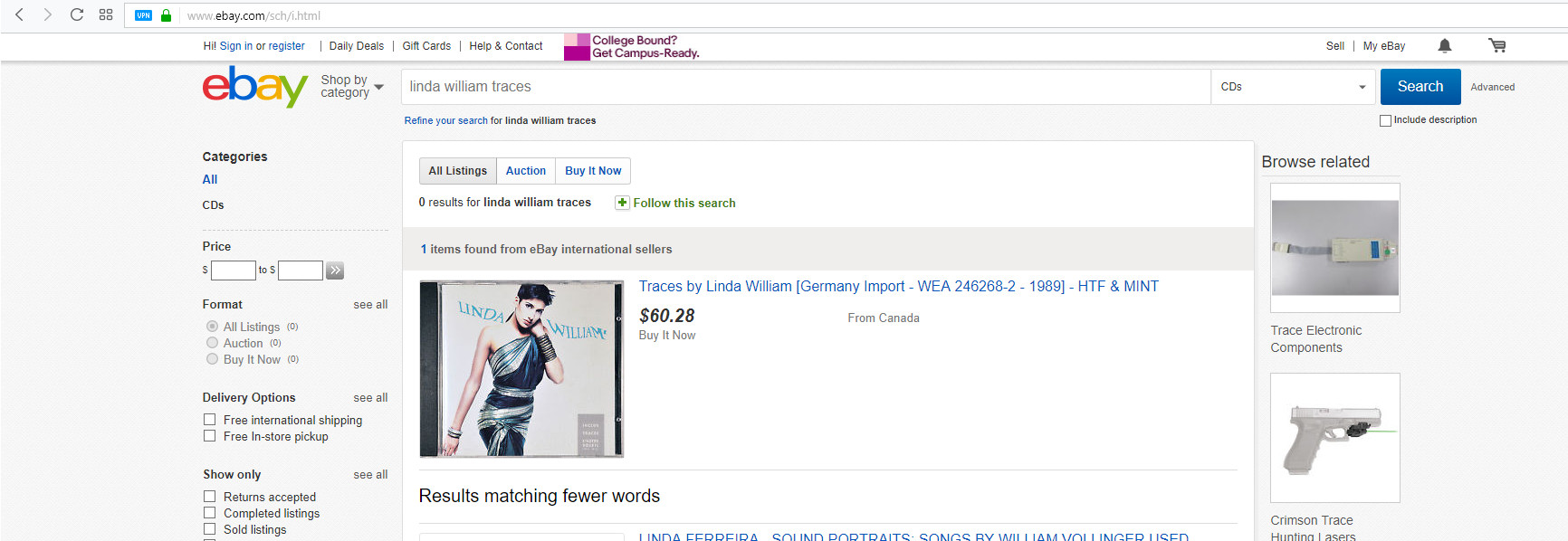Click the $60.28 price text
1568x541 pixels.
point(667,316)
